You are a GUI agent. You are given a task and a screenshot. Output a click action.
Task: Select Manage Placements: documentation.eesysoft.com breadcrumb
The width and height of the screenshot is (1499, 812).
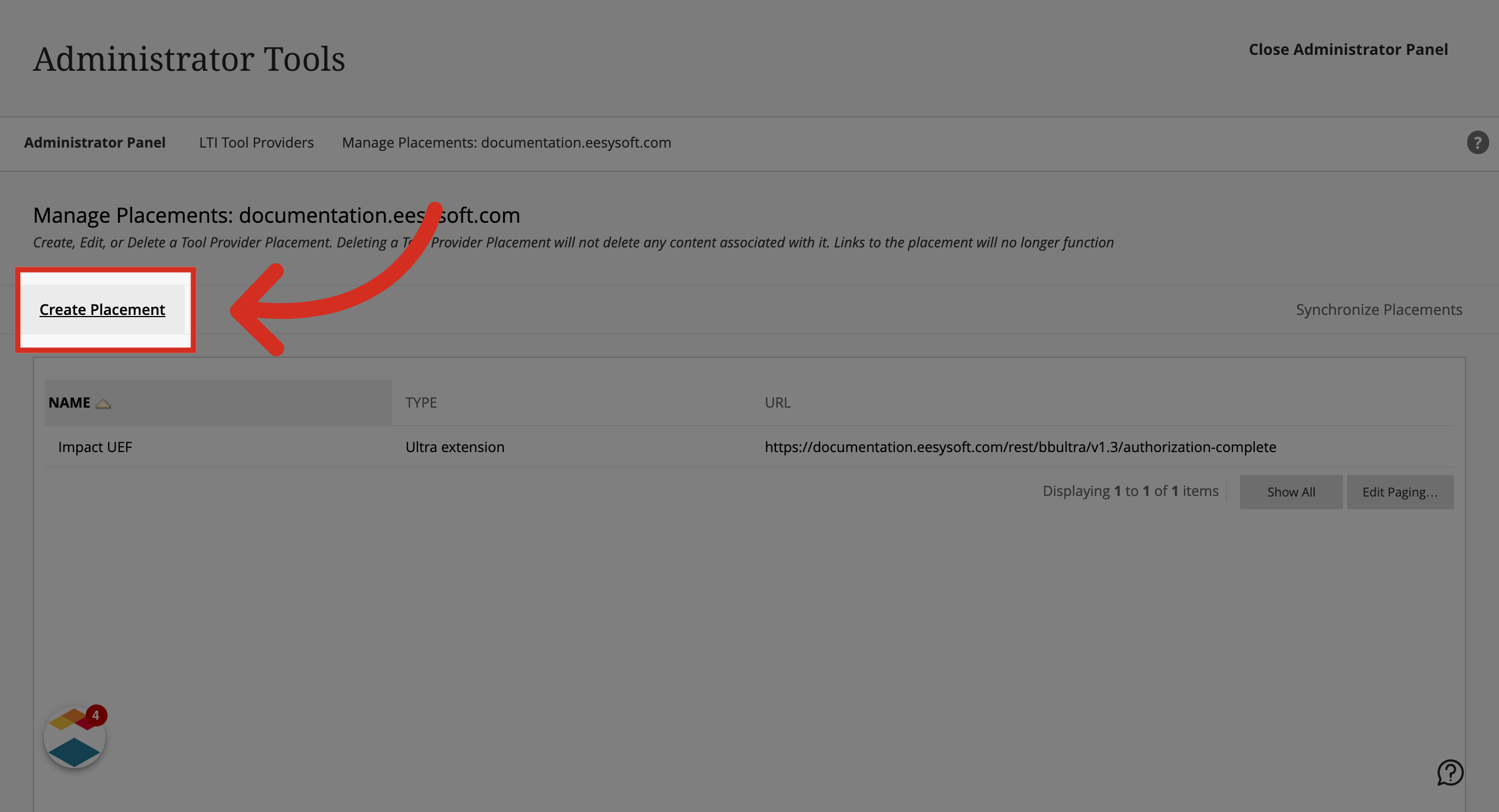[x=506, y=143]
